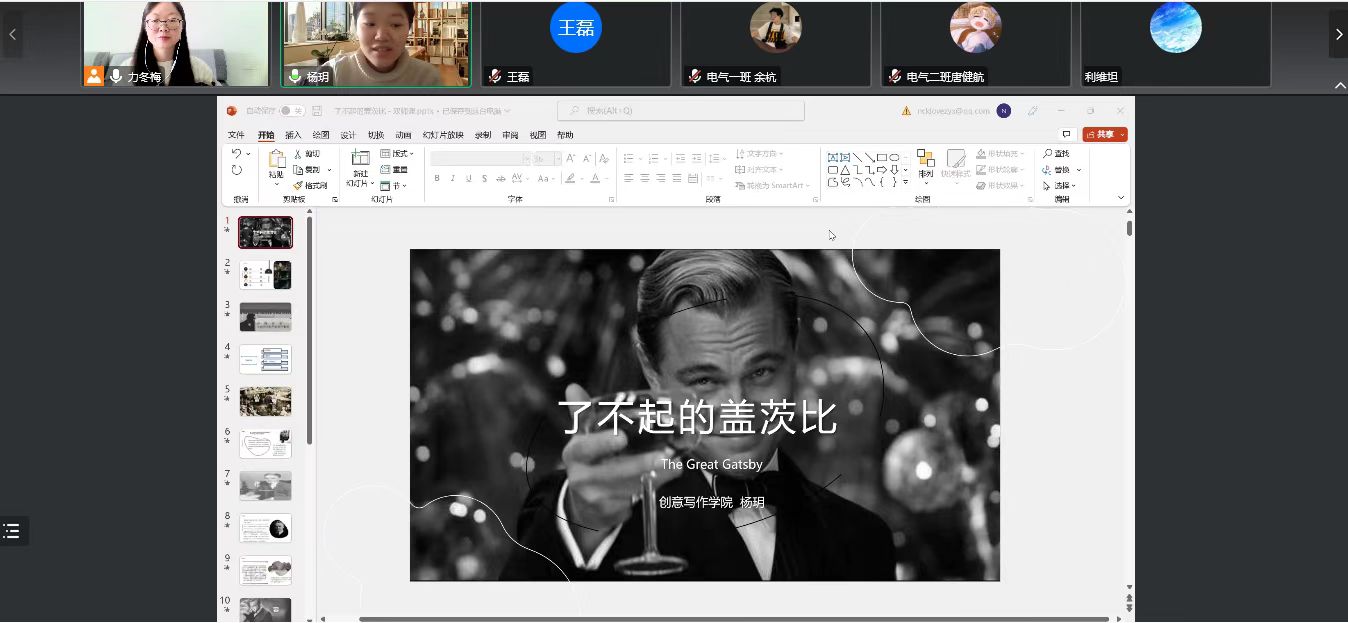
Task: Open the Layout (版式) dropdown
Action: (397, 154)
